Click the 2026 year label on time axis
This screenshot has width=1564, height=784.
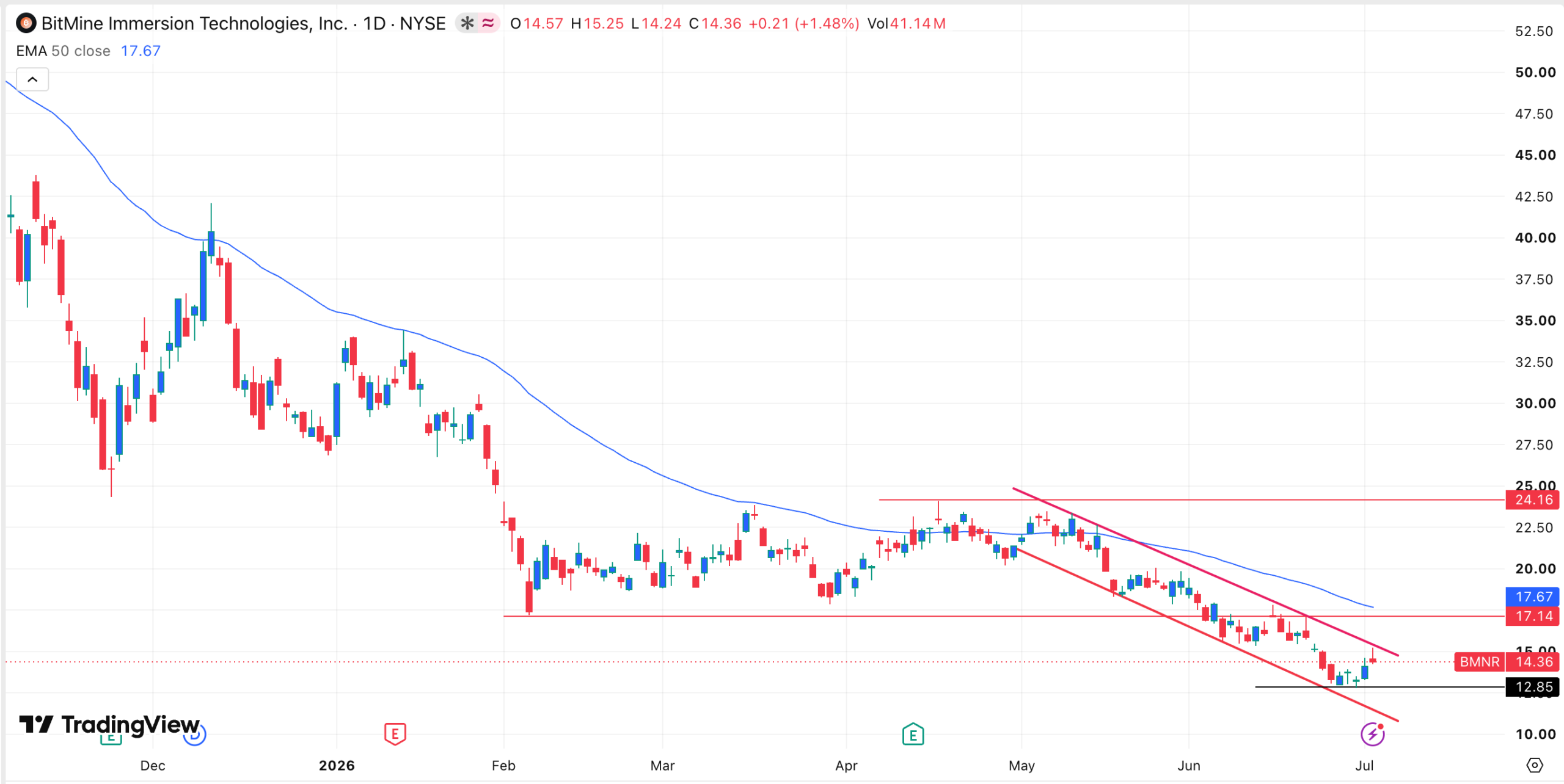[337, 765]
